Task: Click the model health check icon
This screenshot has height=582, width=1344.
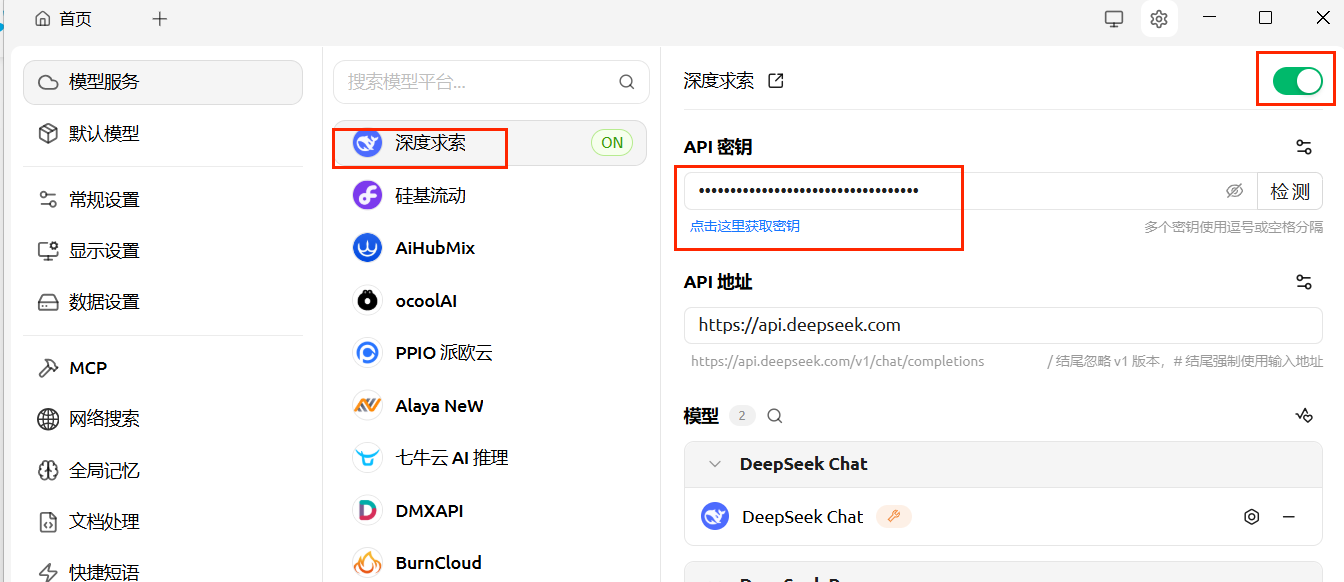Action: coord(1303,415)
